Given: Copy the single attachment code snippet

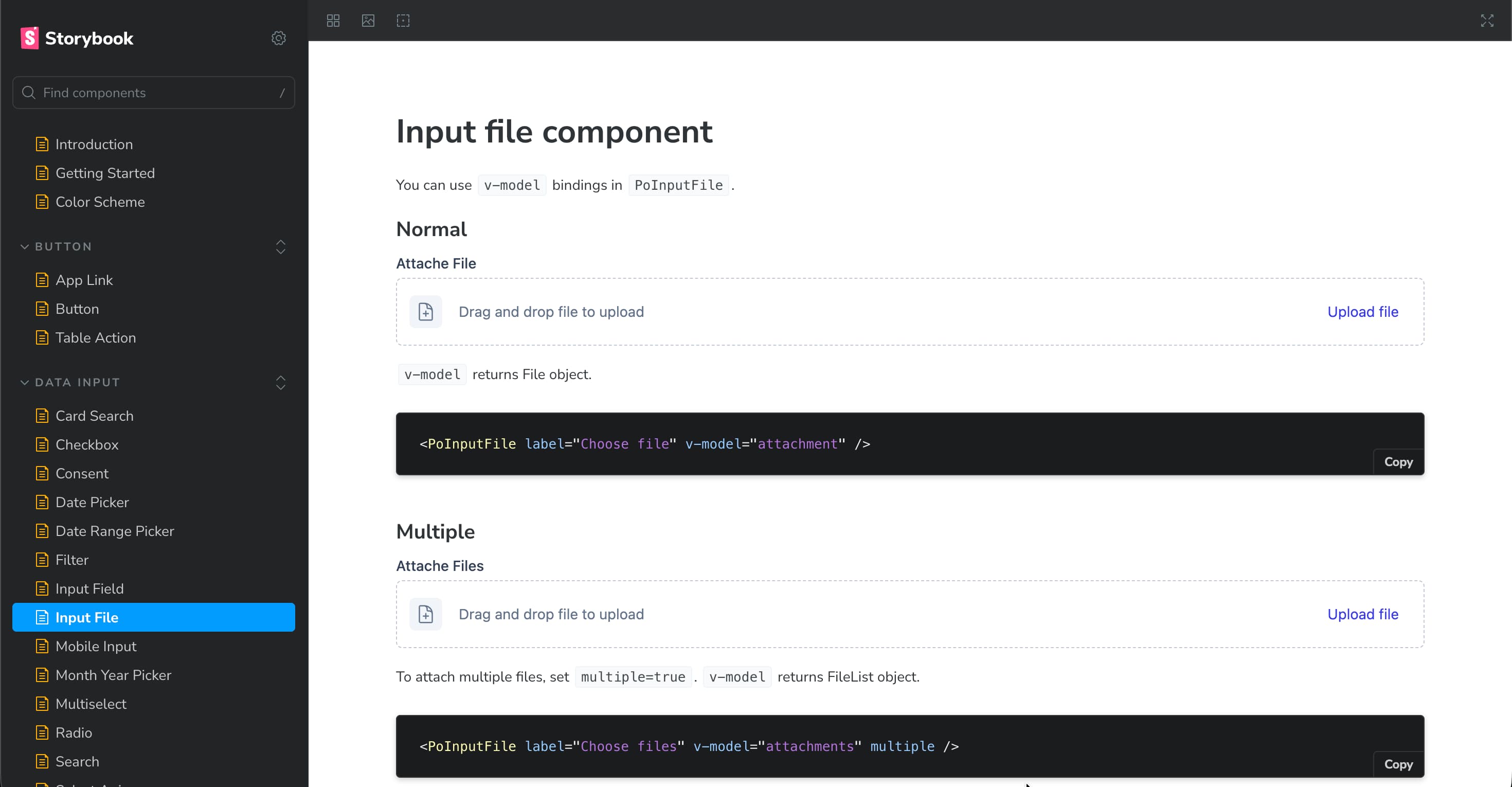Looking at the screenshot, I should [x=1398, y=461].
